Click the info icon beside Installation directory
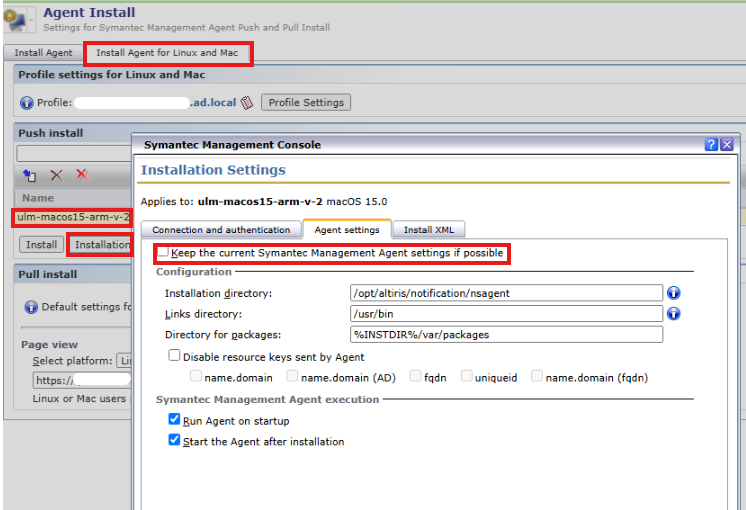This screenshot has width=746, height=510. 673,293
